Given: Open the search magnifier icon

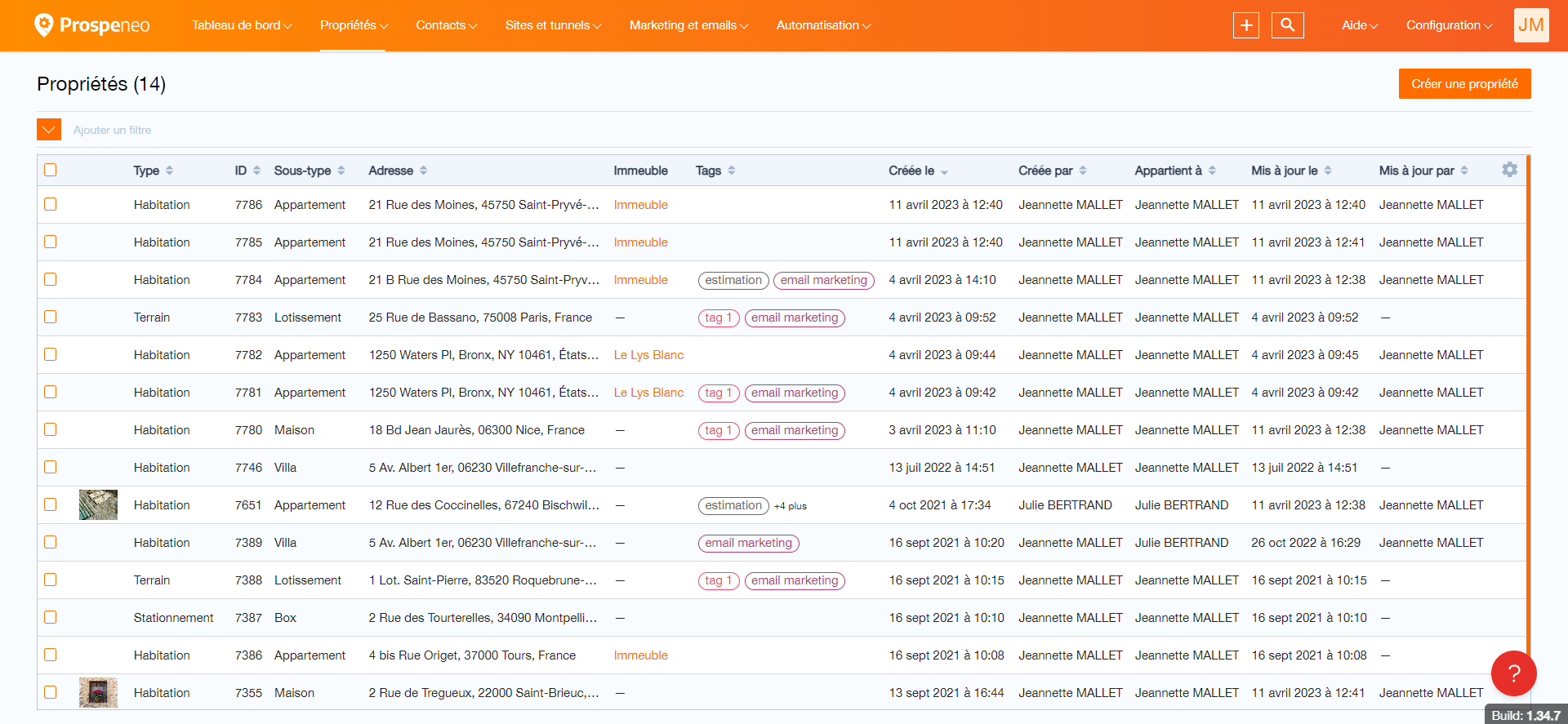Looking at the screenshot, I should (x=1288, y=25).
